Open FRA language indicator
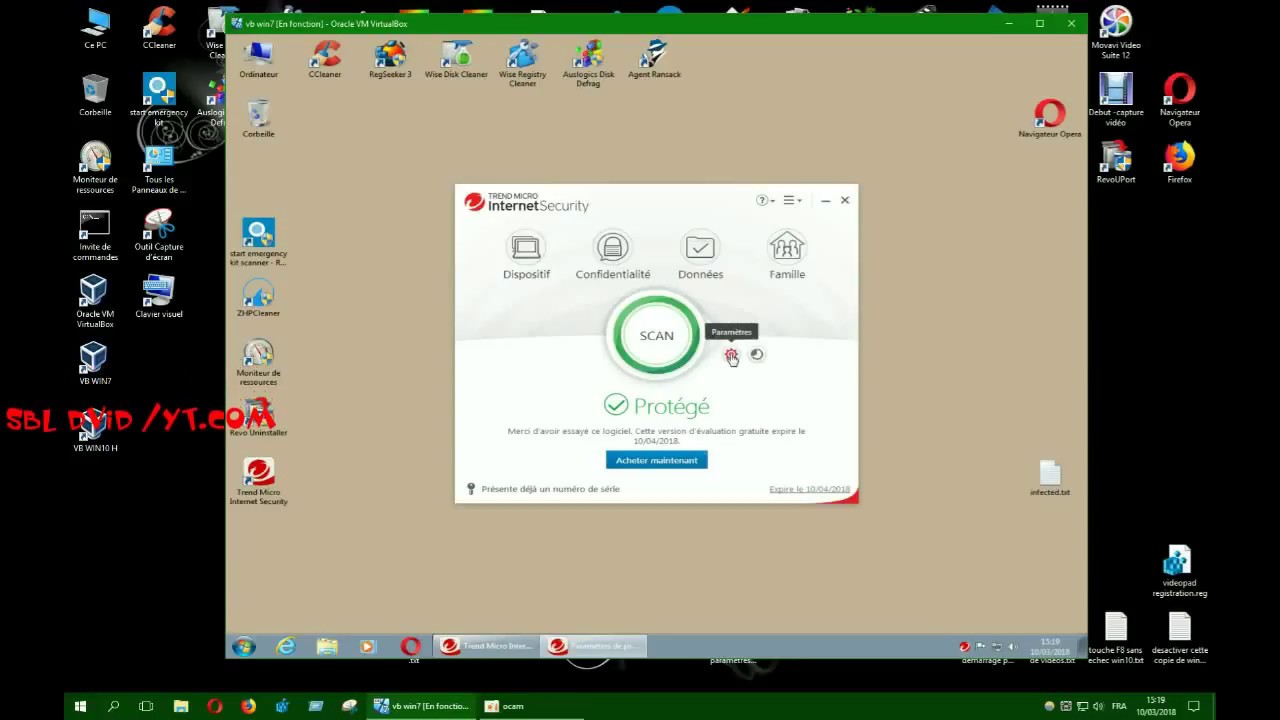The height and width of the screenshot is (720, 1280). coord(1119,706)
